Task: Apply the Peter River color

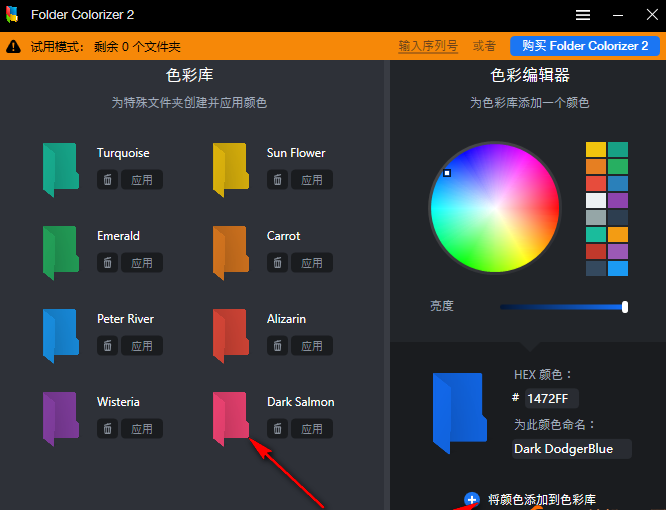Action: point(142,346)
